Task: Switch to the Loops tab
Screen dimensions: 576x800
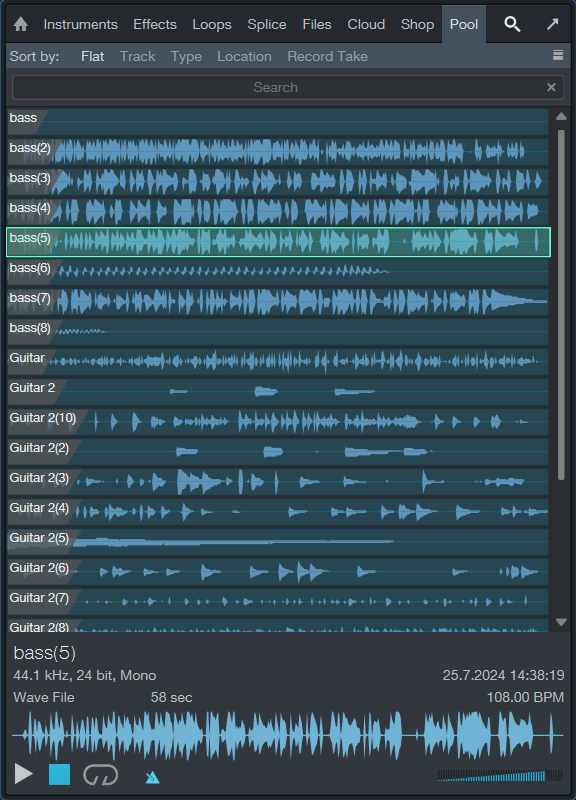Action: [x=212, y=24]
